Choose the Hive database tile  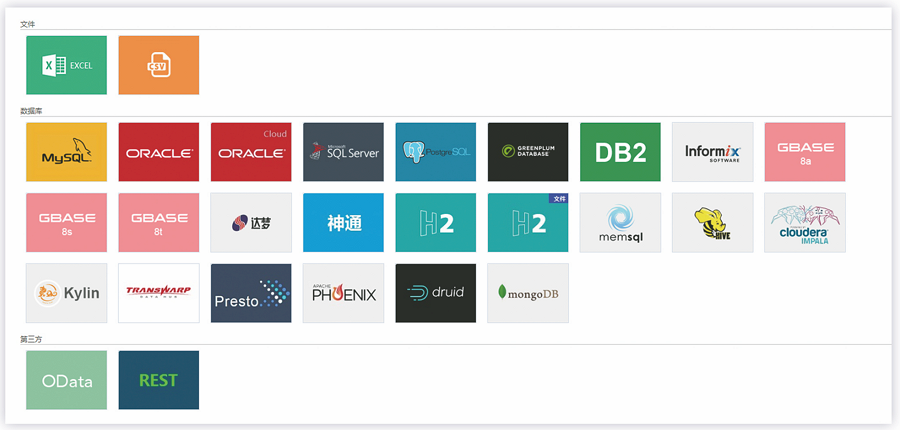pyautogui.click(x=713, y=222)
